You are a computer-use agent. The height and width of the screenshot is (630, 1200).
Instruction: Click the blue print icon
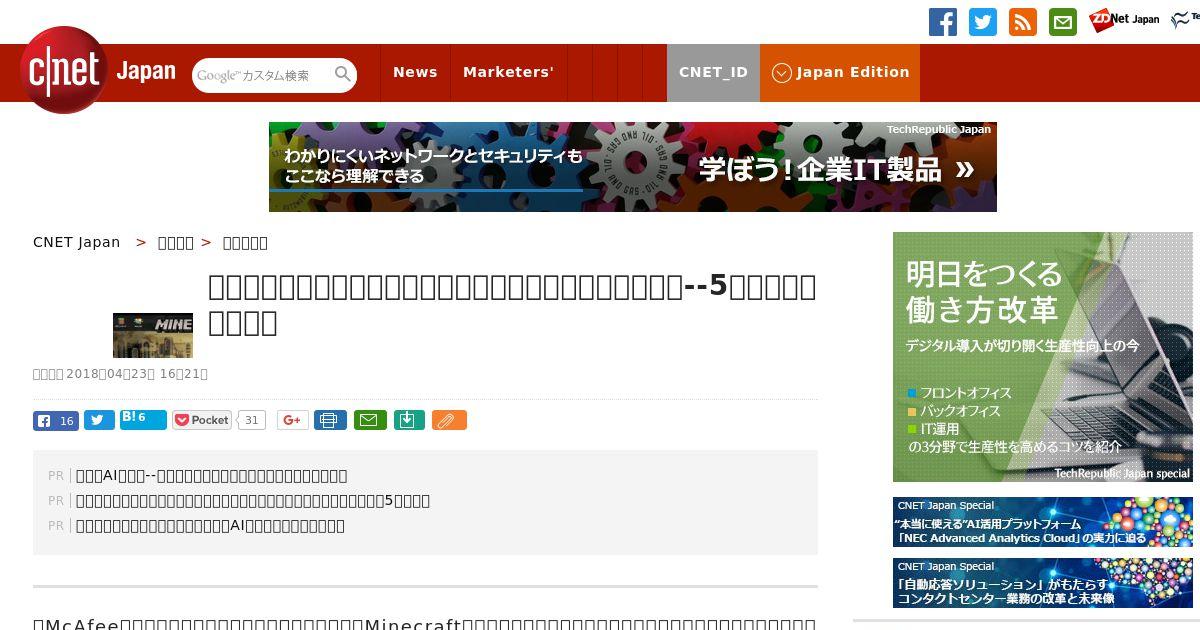[x=330, y=420]
